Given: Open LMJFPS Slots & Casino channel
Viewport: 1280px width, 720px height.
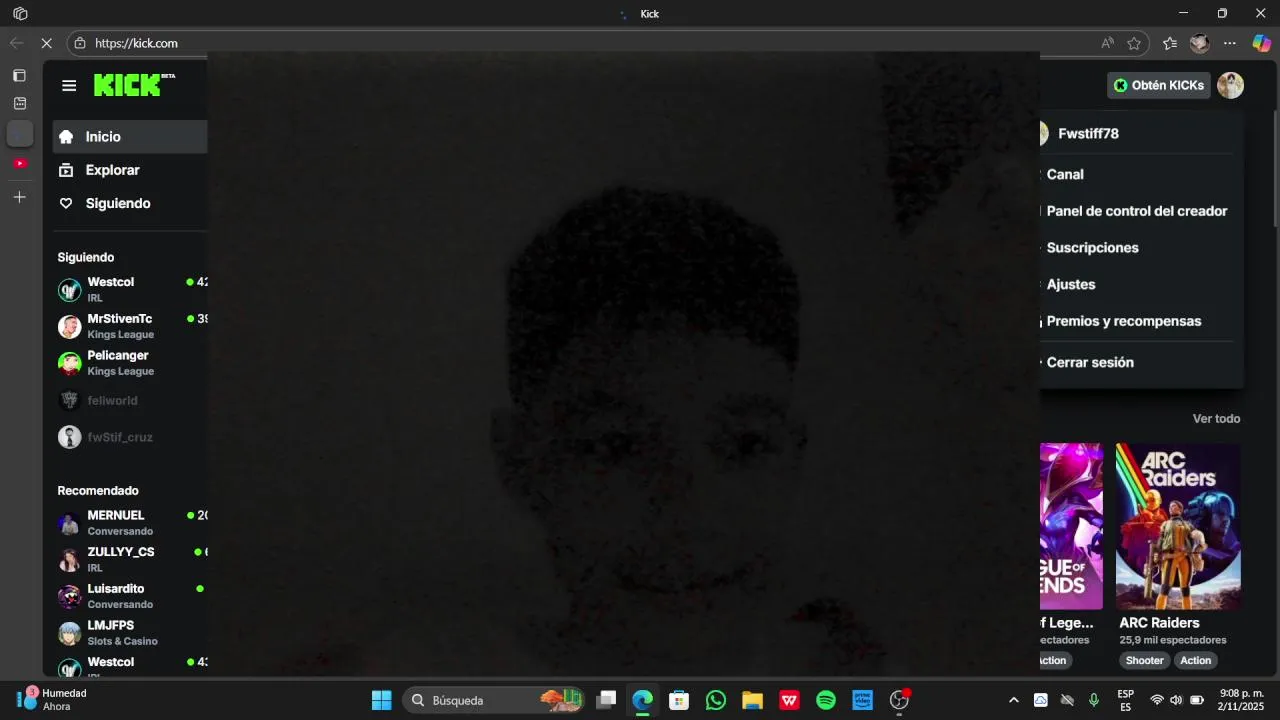Looking at the screenshot, I should click(131, 633).
